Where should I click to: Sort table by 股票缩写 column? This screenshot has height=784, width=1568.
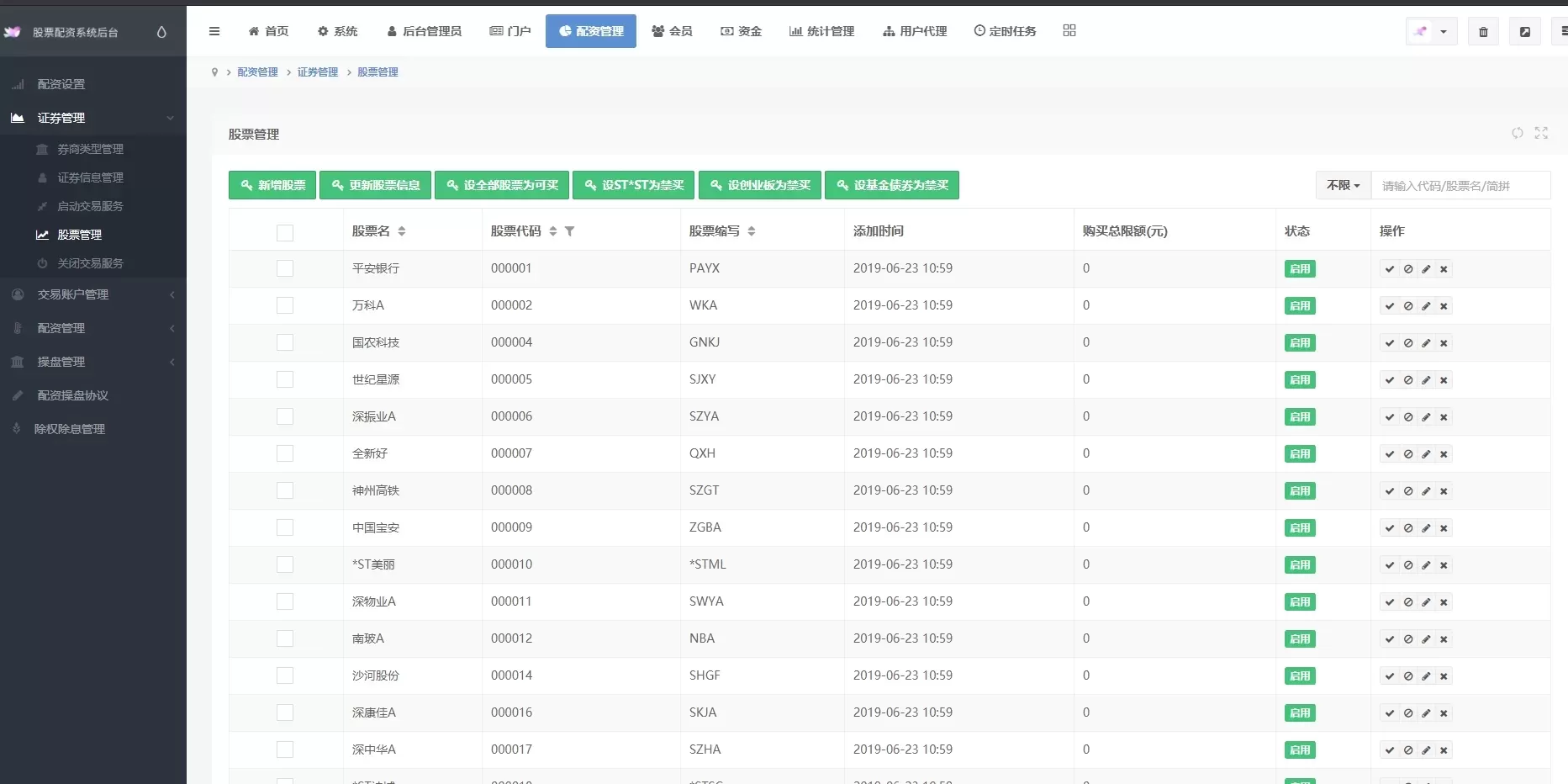pyautogui.click(x=752, y=231)
